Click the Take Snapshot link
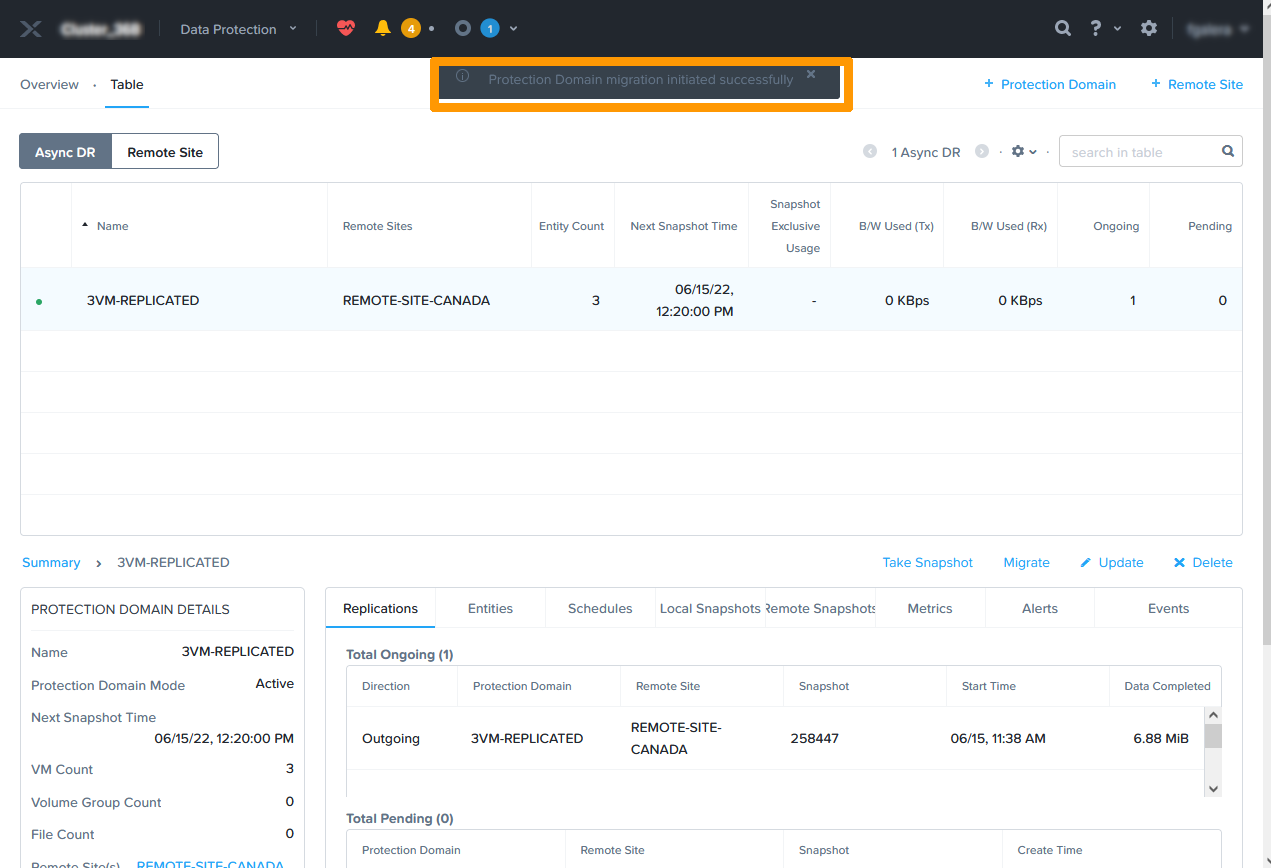The width and height of the screenshot is (1271, 868). pyautogui.click(x=927, y=563)
